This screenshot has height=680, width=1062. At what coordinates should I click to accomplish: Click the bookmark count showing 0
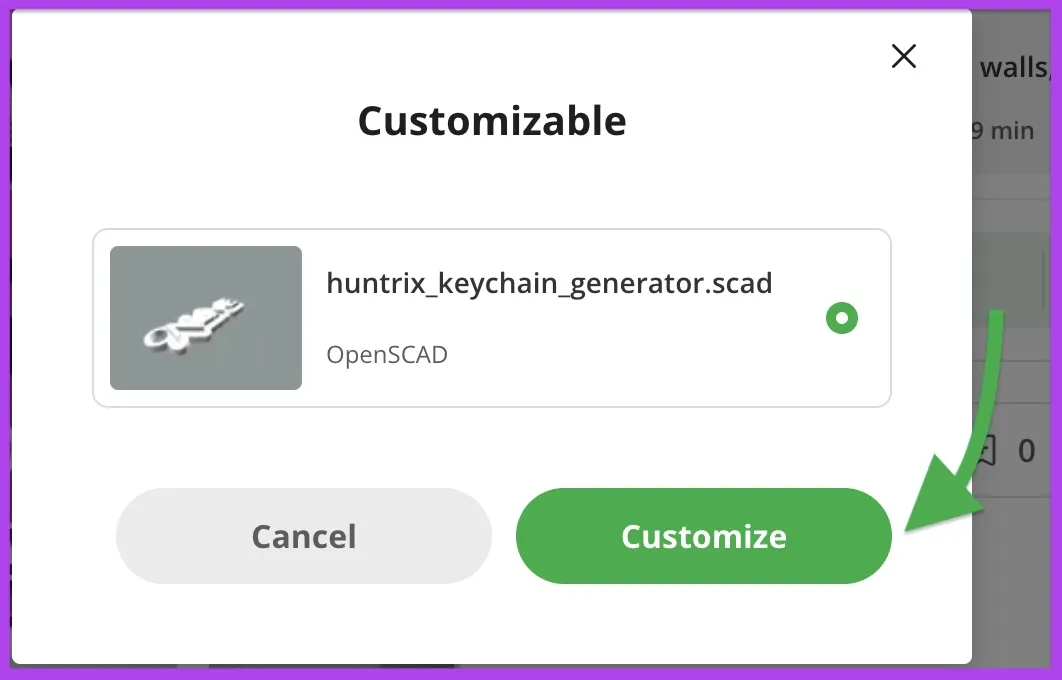1026,451
